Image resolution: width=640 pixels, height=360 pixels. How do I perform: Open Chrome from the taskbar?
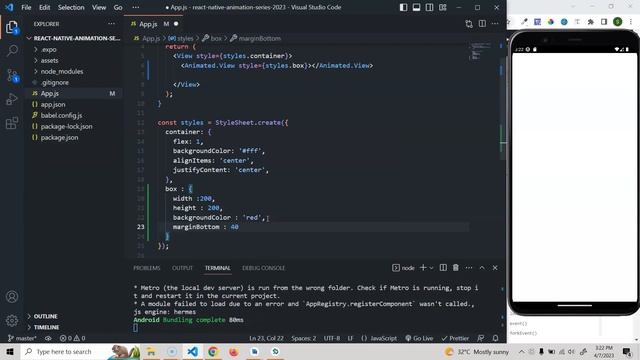pyautogui.click(x=213, y=351)
